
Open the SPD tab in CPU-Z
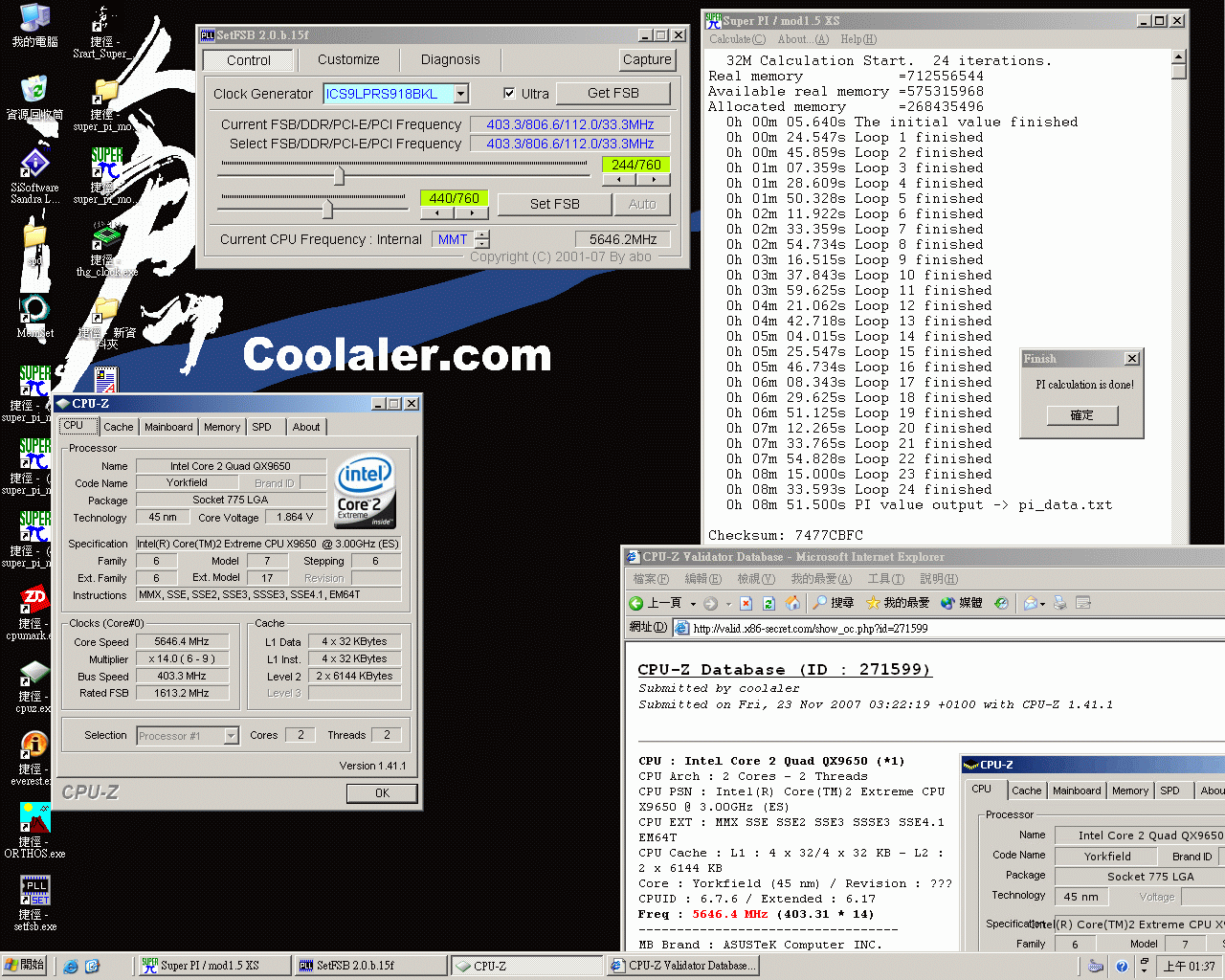[262, 427]
